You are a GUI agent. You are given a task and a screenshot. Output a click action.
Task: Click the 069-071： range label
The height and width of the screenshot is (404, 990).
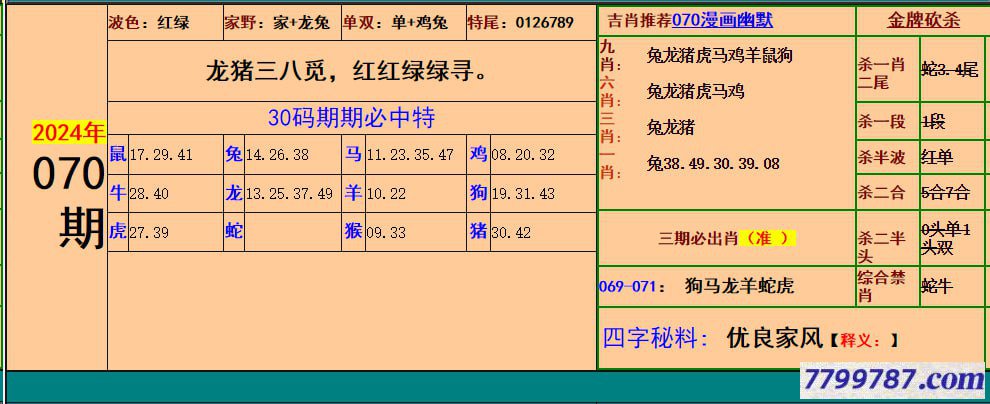click(x=632, y=287)
